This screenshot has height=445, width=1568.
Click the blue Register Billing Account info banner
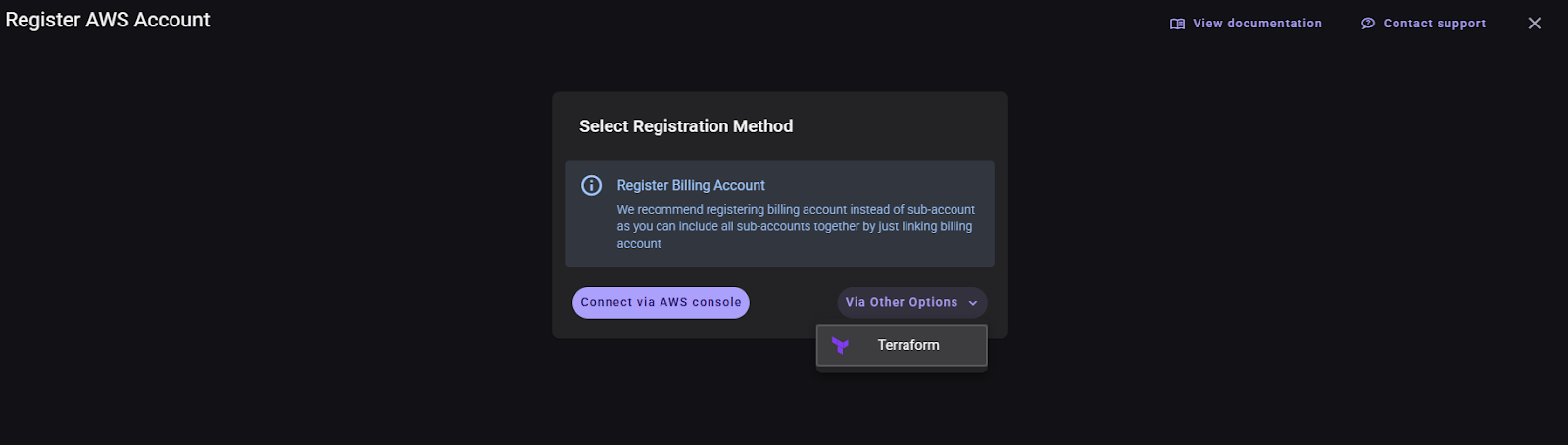(x=780, y=214)
